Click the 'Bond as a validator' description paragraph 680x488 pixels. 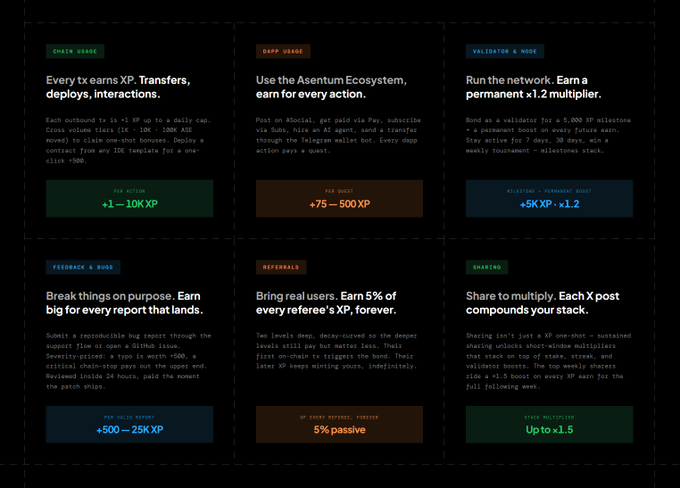pos(548,135)
